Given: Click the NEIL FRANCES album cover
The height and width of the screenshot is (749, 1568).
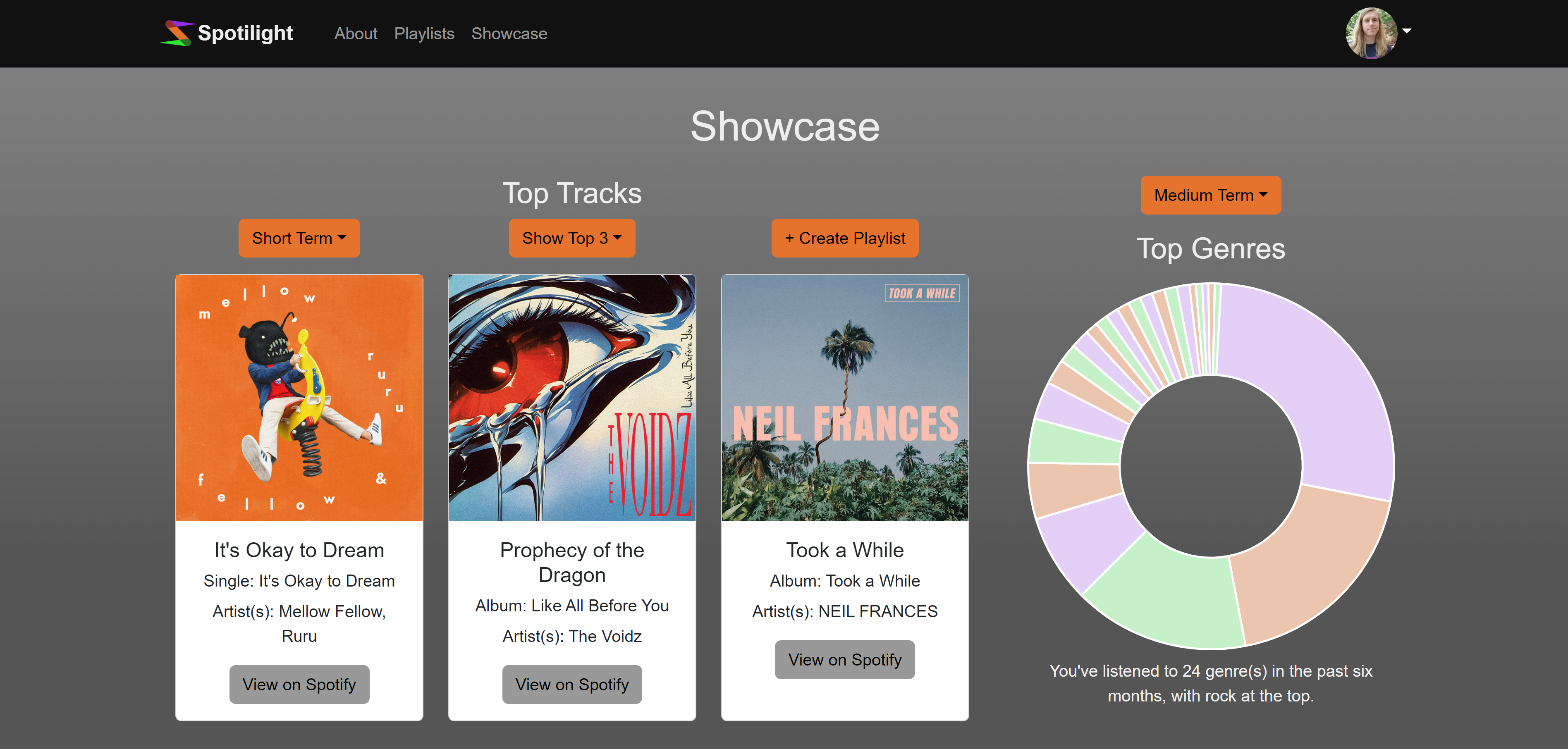Looking at the screenshot, I should 844,398.
